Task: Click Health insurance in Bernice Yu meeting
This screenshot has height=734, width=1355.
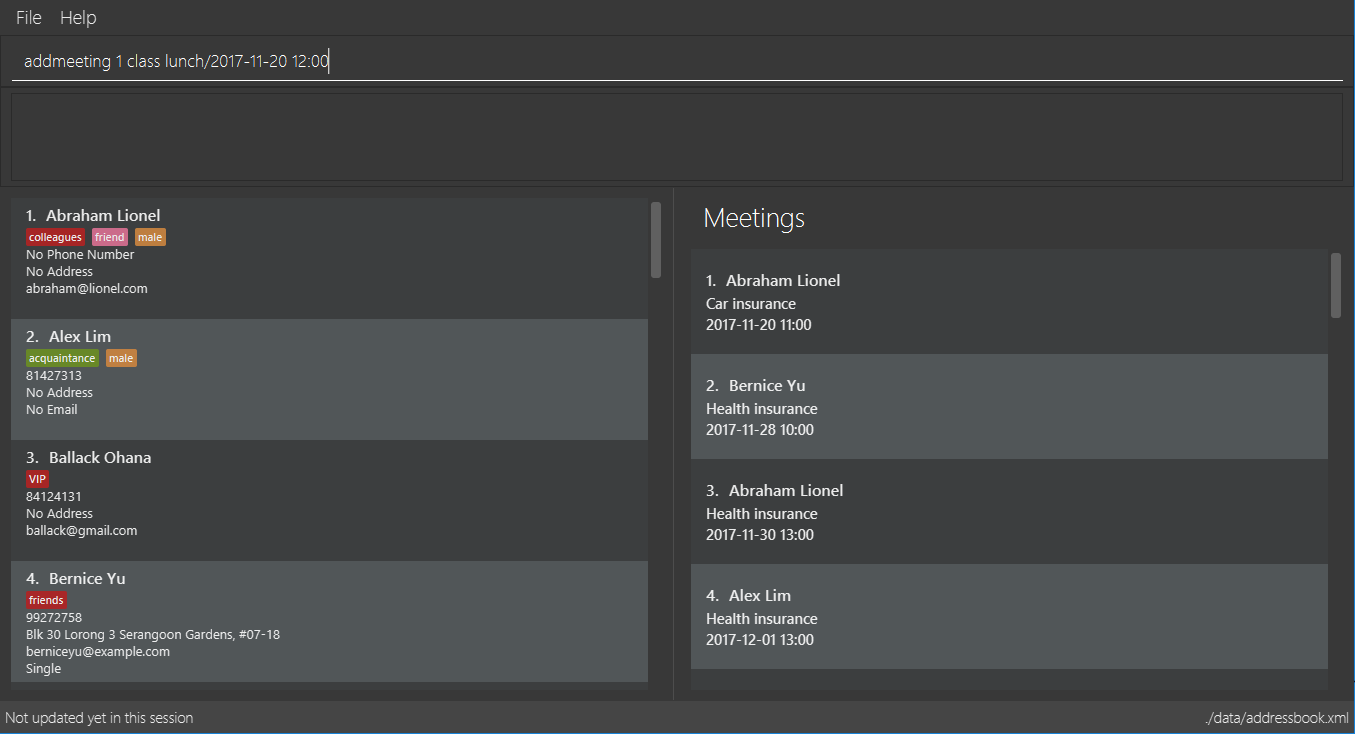Action: (762, 409)
